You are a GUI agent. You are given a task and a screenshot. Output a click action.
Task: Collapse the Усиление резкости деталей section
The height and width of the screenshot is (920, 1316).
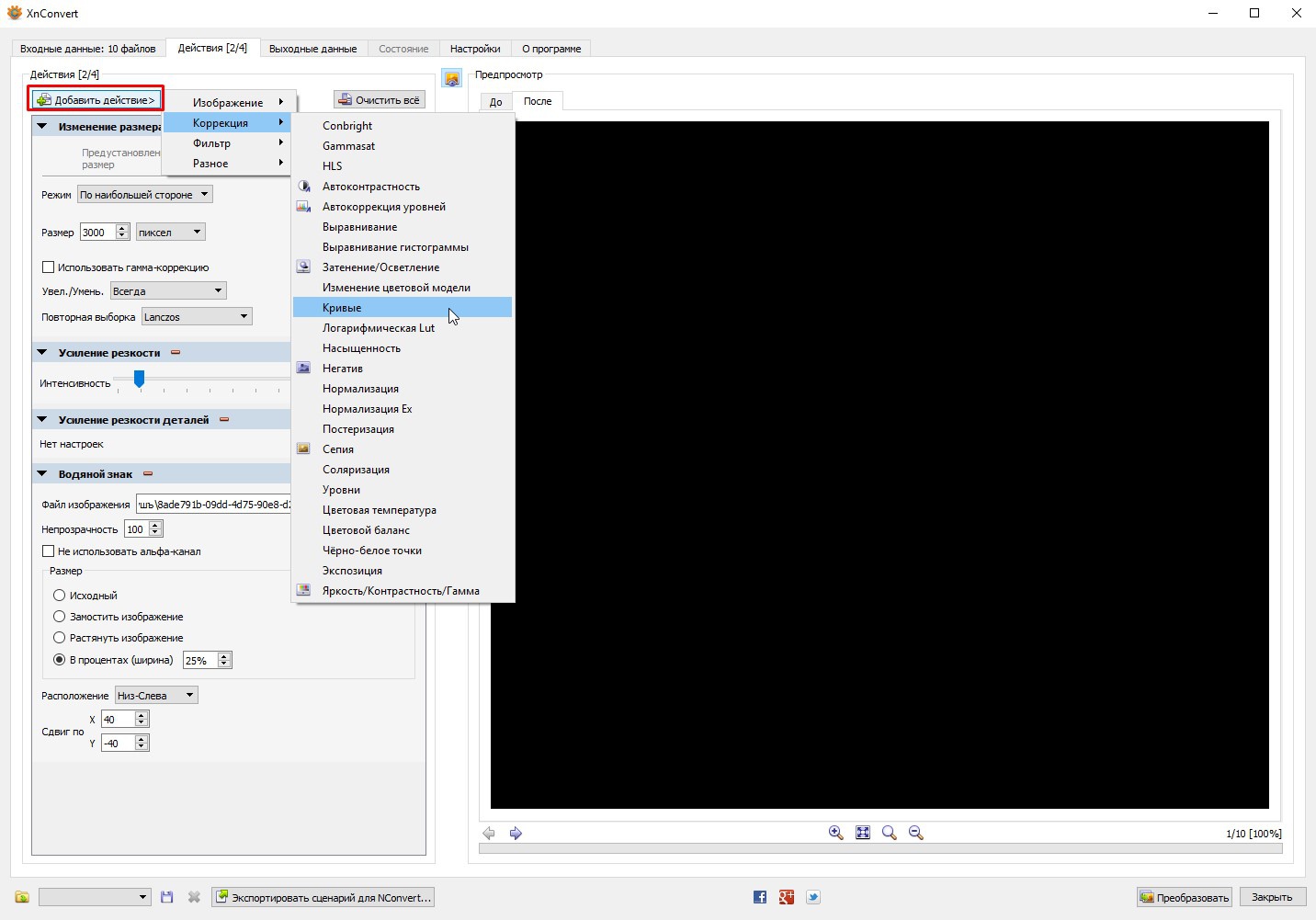click(42, 419)
